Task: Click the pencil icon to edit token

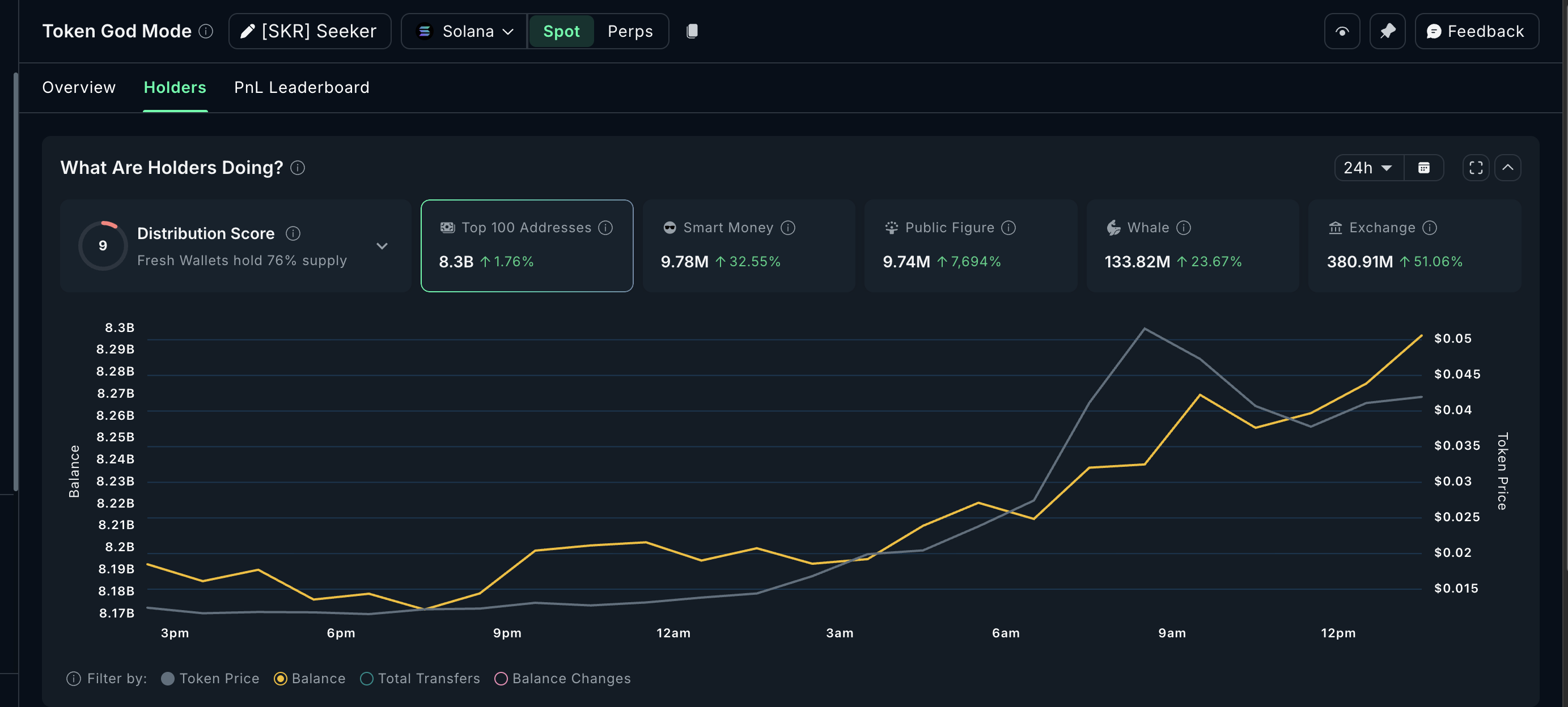Action: pos(247,31)
